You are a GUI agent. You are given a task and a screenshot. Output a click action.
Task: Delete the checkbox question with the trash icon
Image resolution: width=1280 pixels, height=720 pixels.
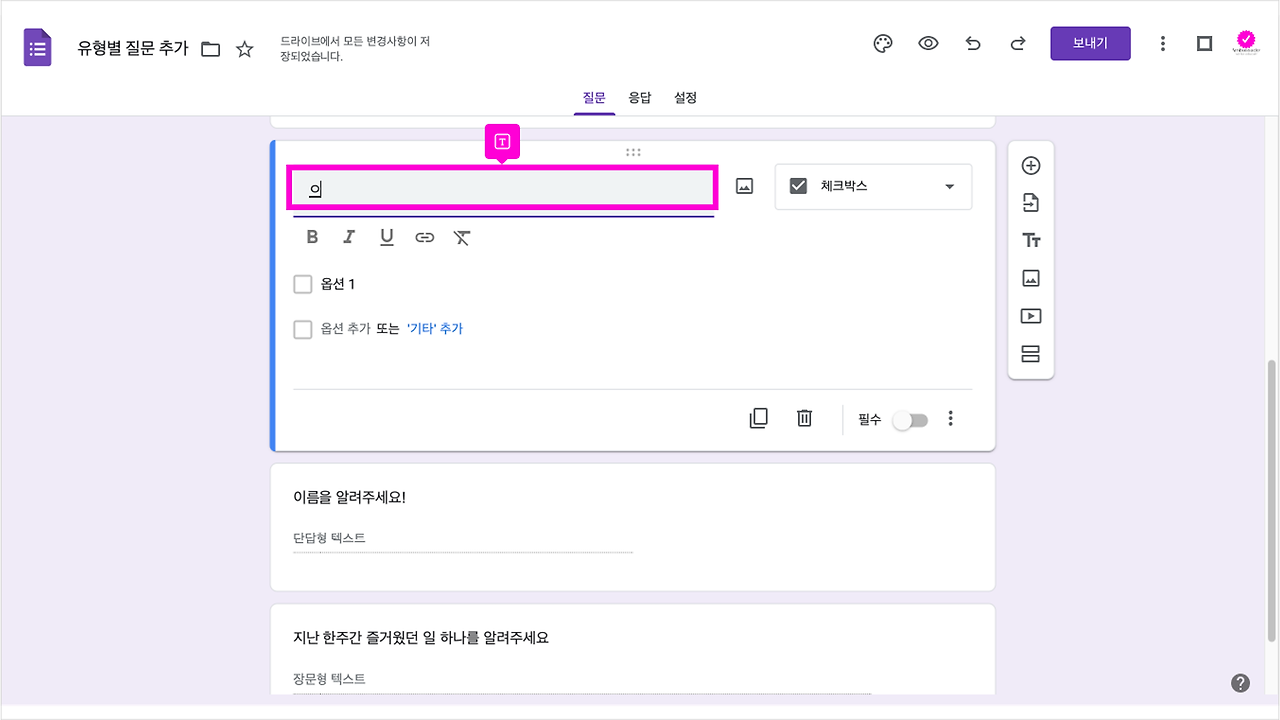click(804, 418)
